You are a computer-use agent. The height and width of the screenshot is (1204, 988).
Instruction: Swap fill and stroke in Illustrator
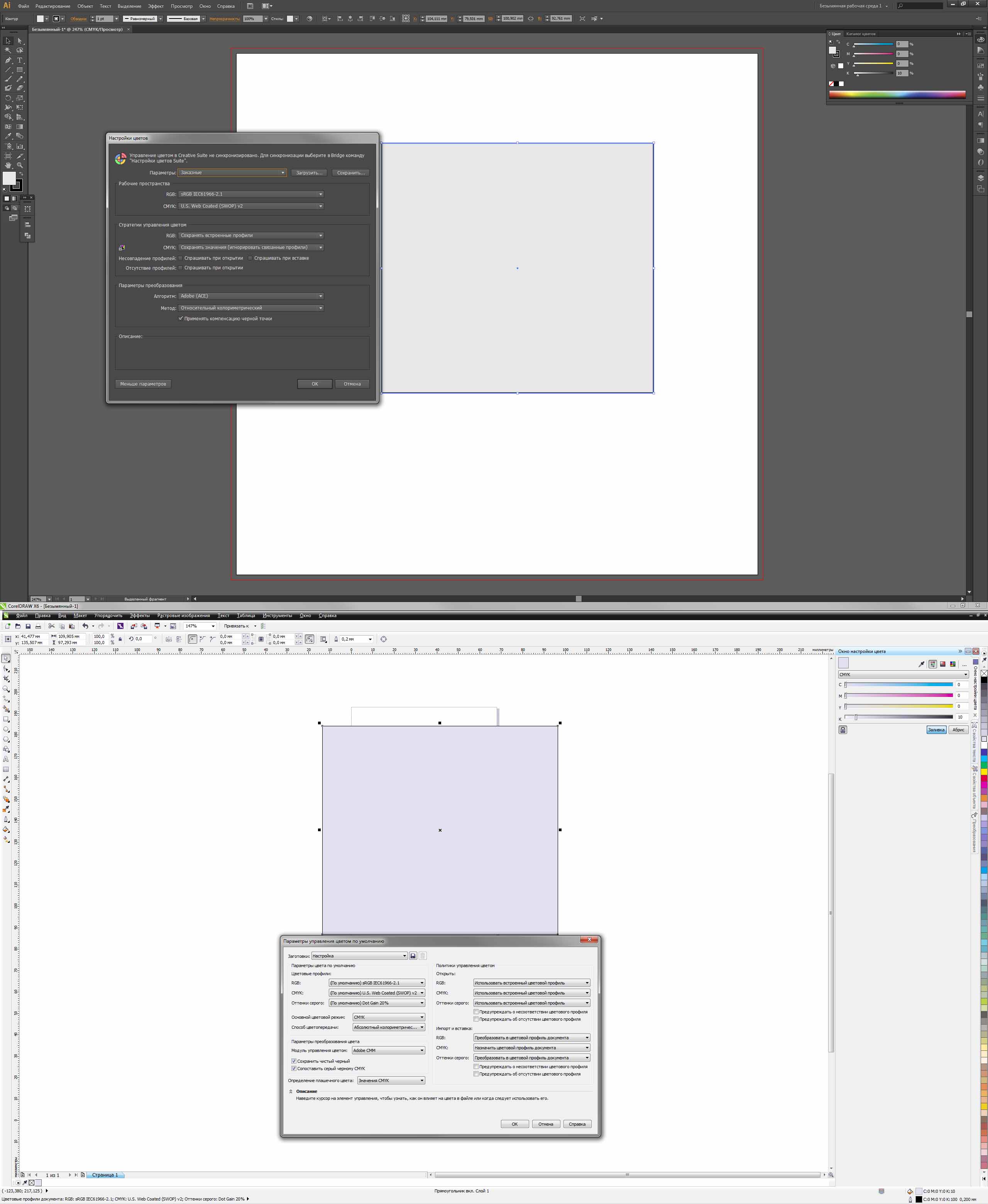[x=21, y=174]
